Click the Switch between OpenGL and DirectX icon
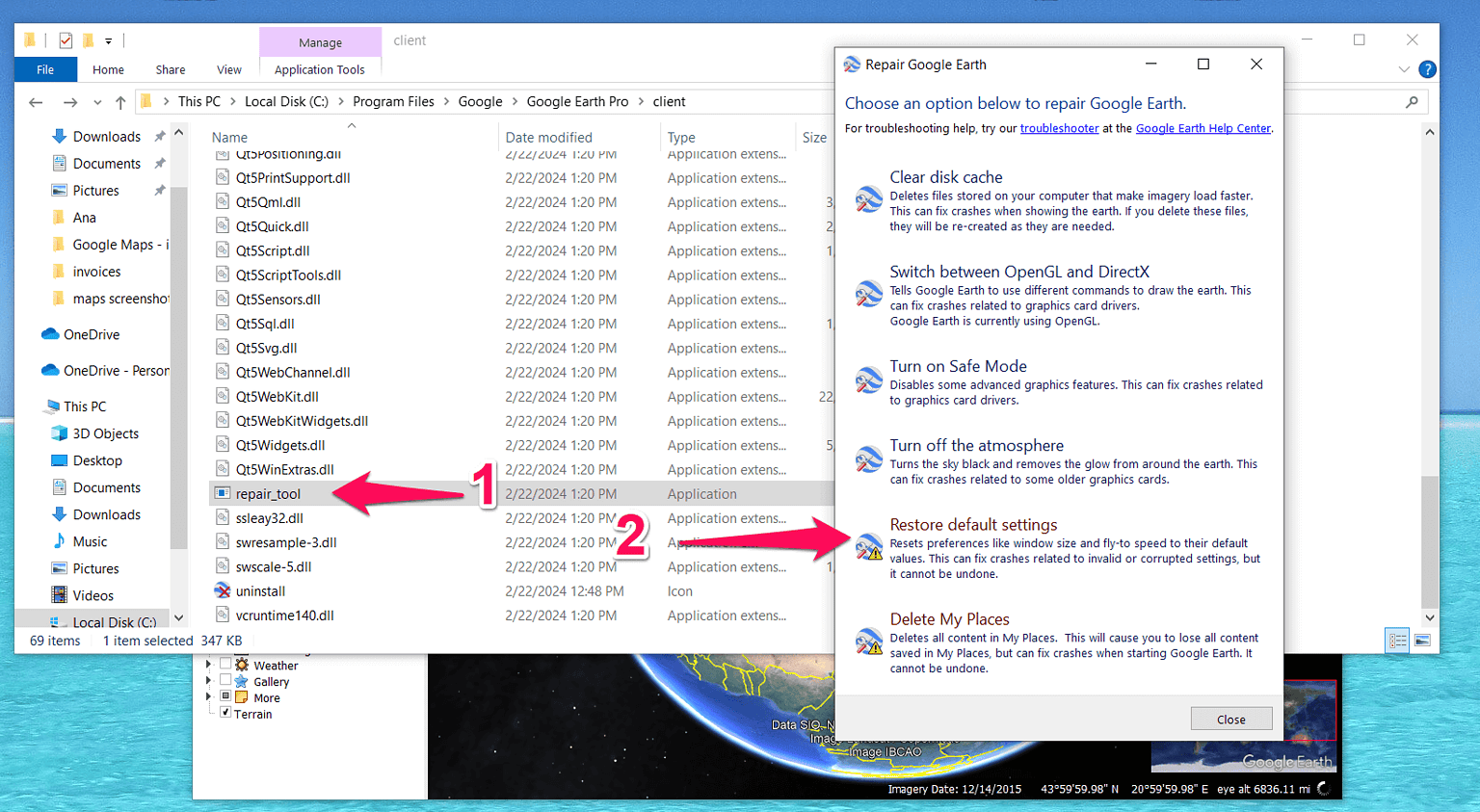The image size is (1480, 812). coord(868,294)
